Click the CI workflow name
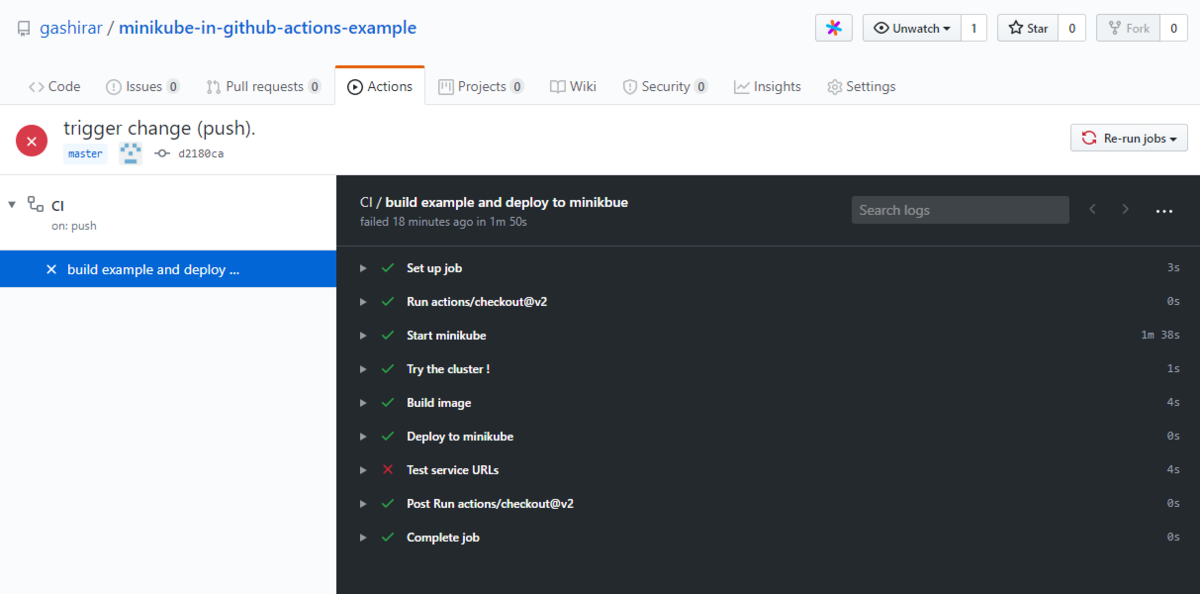Screen dimensions: 1200x594 pos(58,206)
